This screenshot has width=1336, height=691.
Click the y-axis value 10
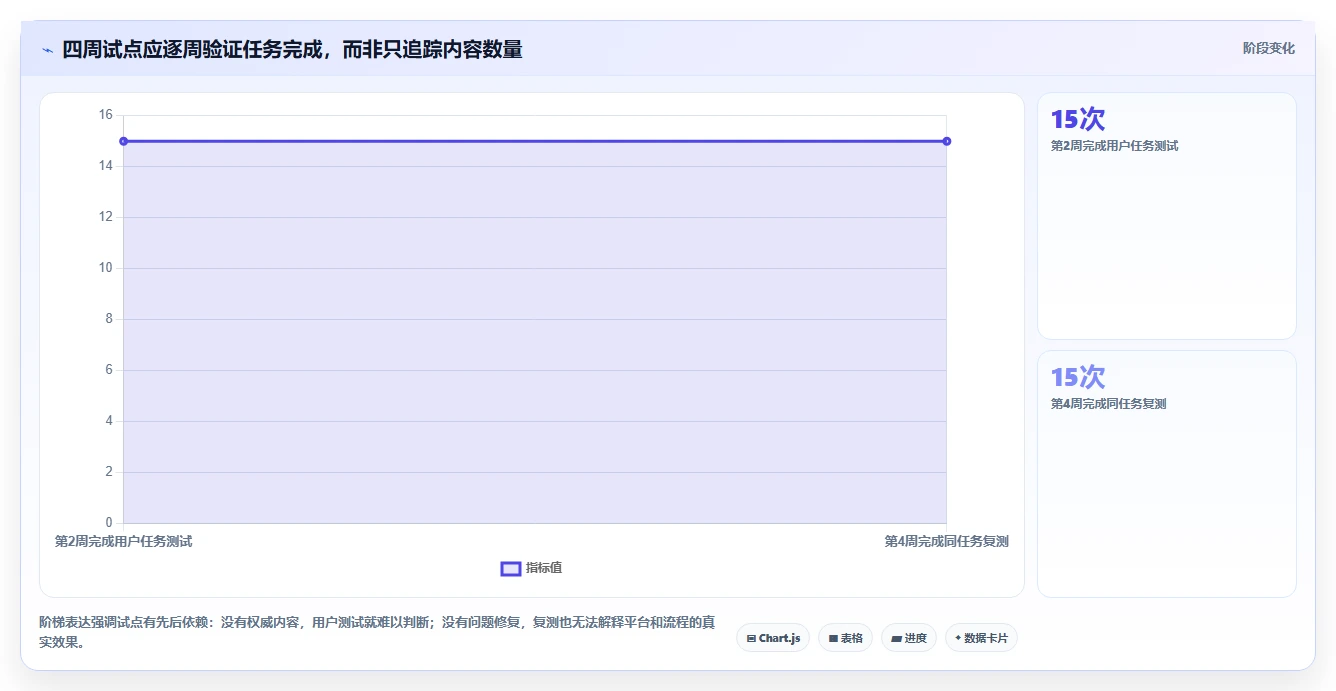coord(106,268)
